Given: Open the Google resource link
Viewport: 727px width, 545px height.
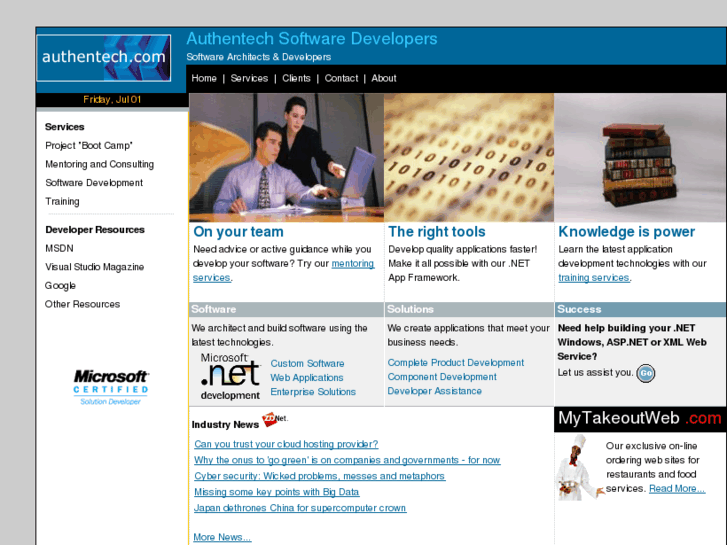Looking at the screenshot, I should 60,286.
